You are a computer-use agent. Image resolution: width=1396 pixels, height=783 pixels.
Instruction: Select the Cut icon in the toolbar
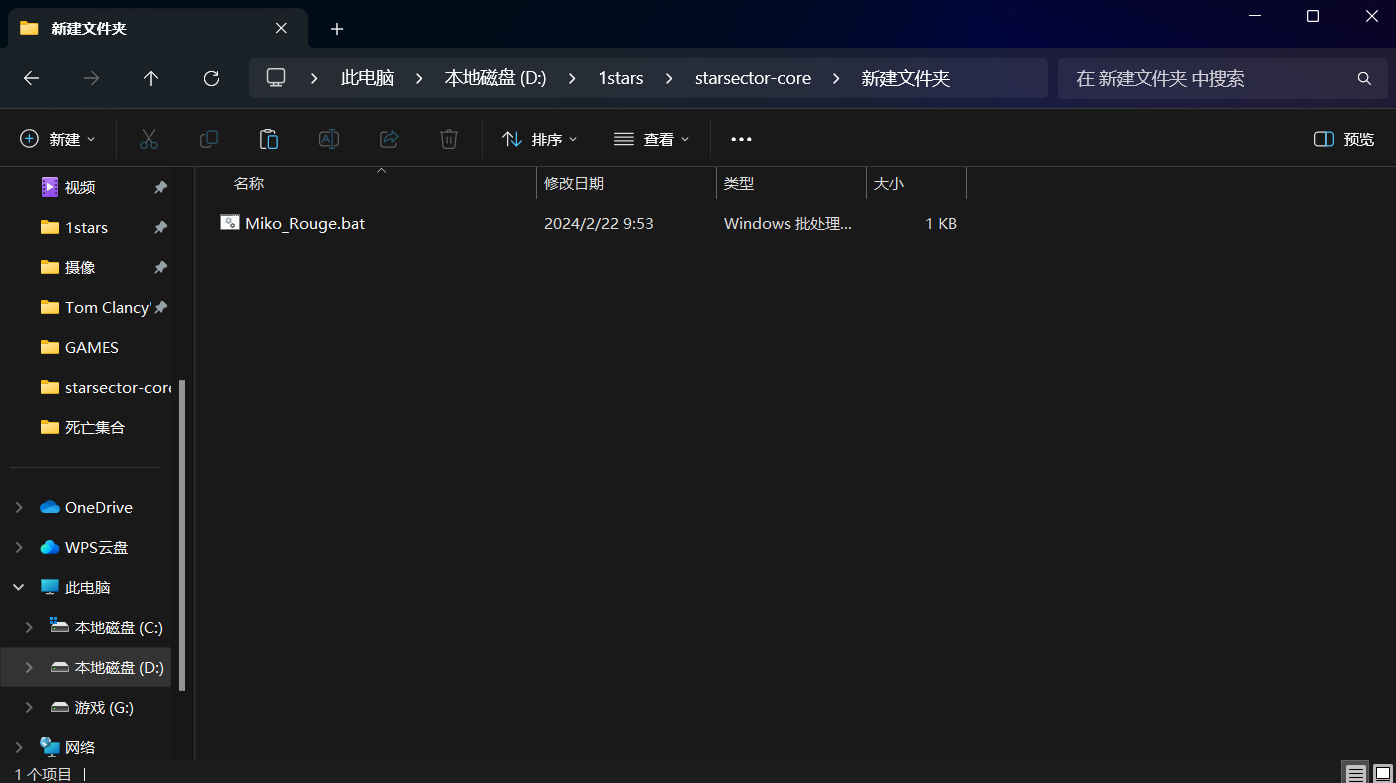149,139
